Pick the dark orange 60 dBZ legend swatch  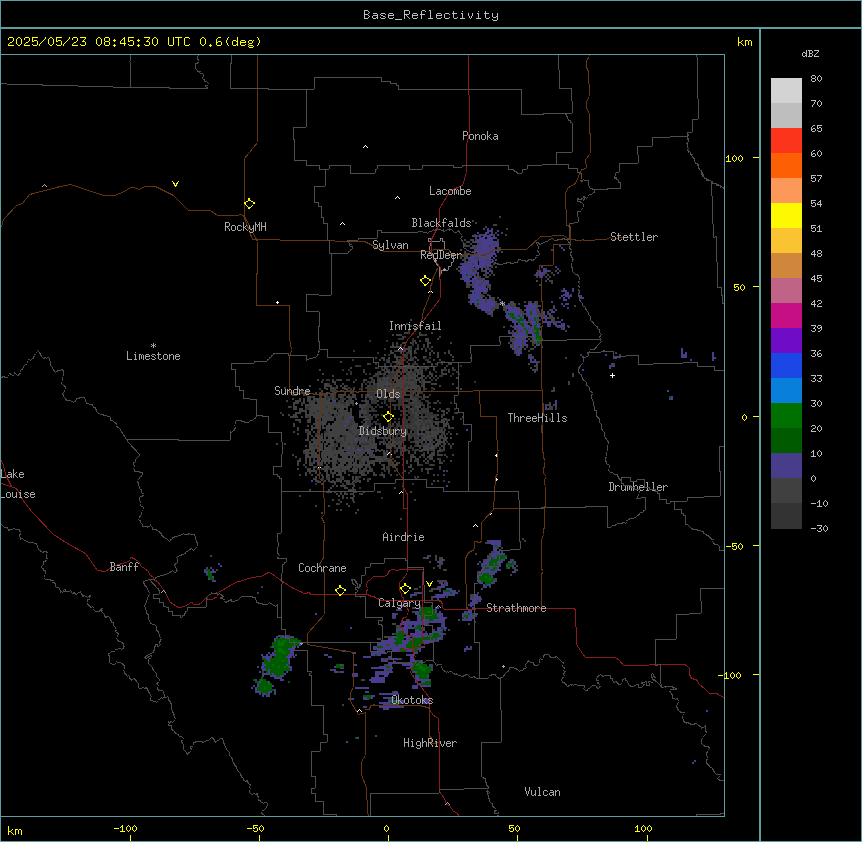click(786, 165)
